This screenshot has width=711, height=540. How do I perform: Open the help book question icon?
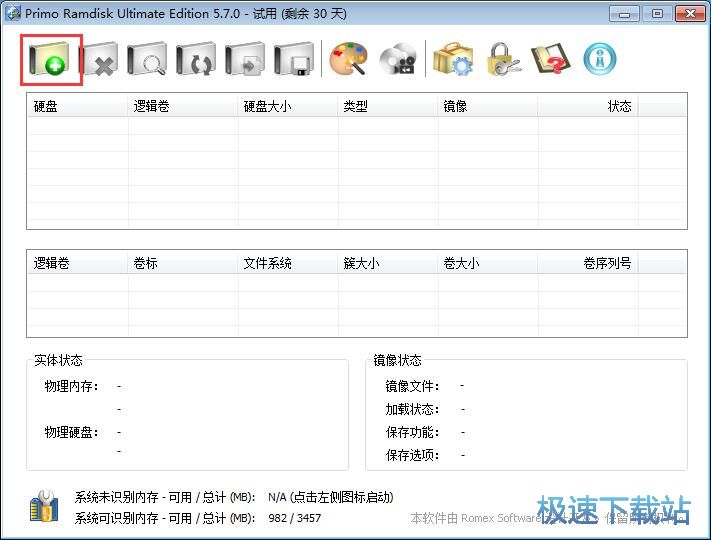click(x=550, y=59)
